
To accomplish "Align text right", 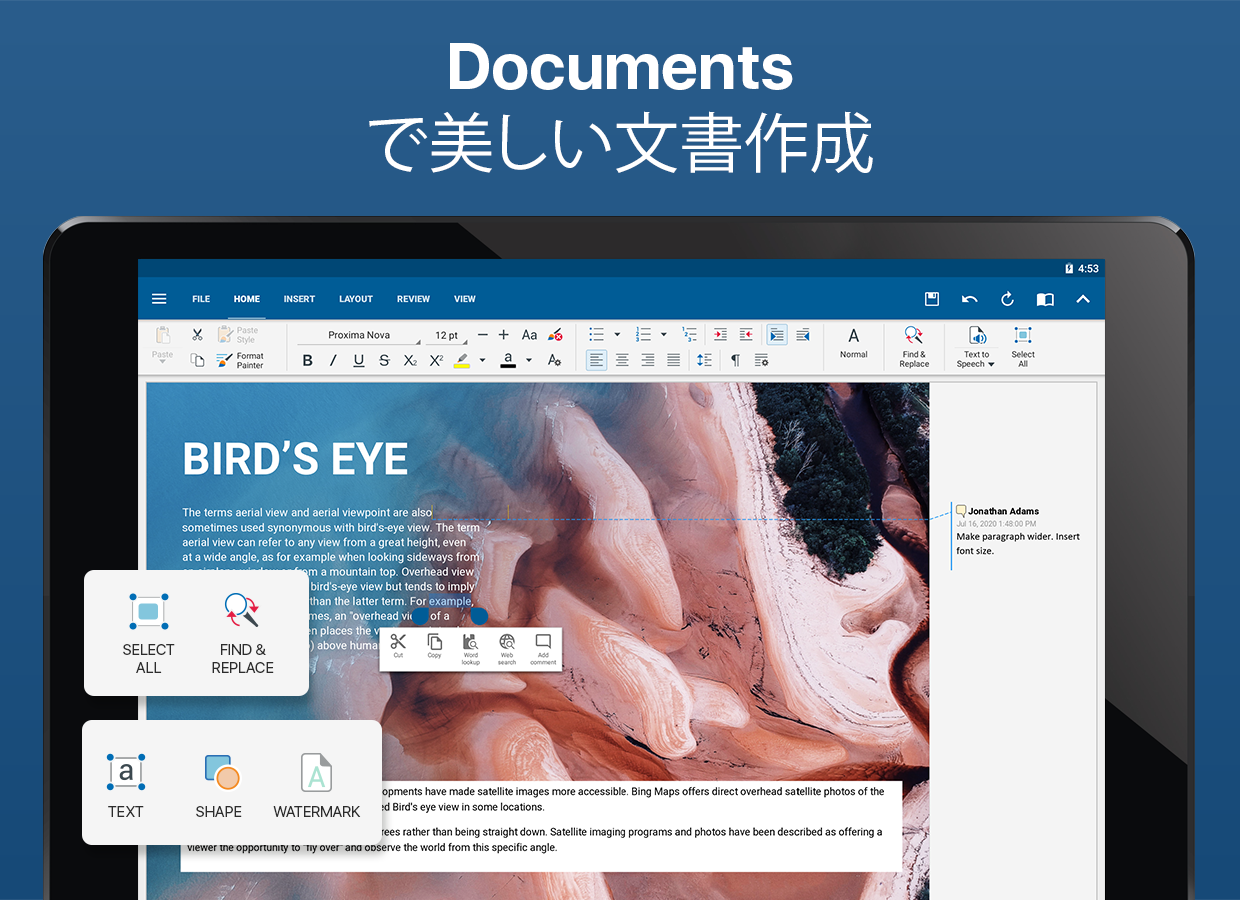I will (x=648, y=360).
